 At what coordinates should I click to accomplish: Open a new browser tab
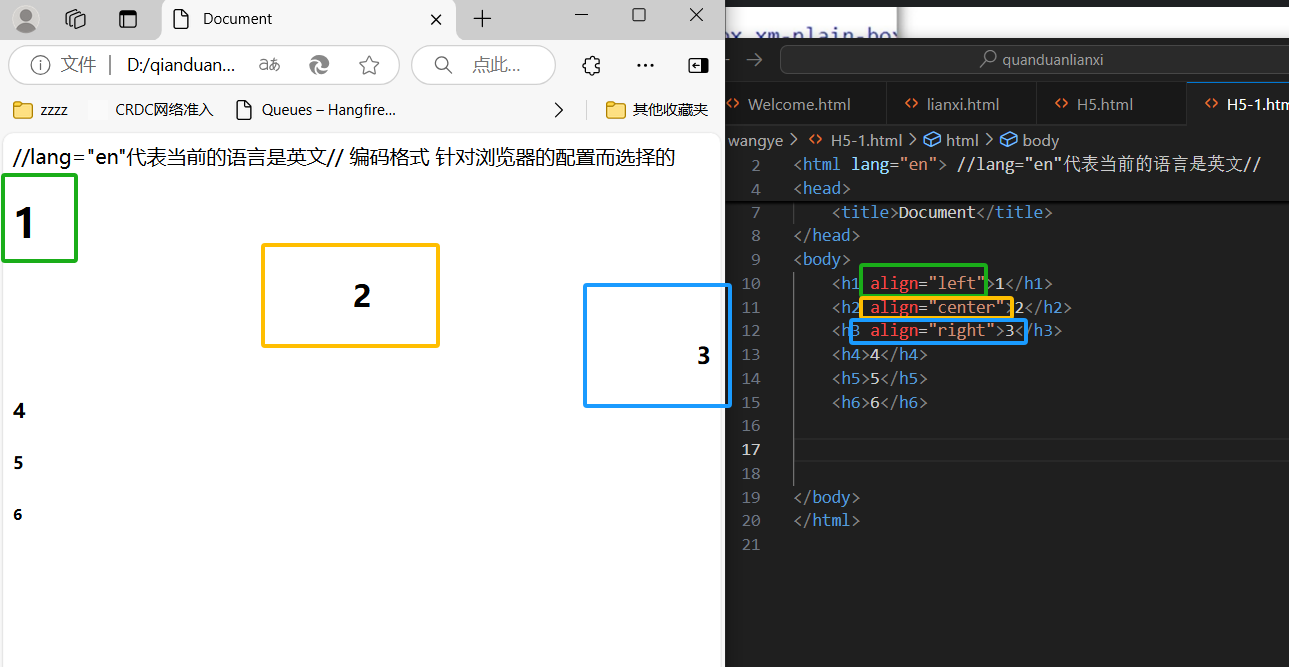(x=482, y=19)
